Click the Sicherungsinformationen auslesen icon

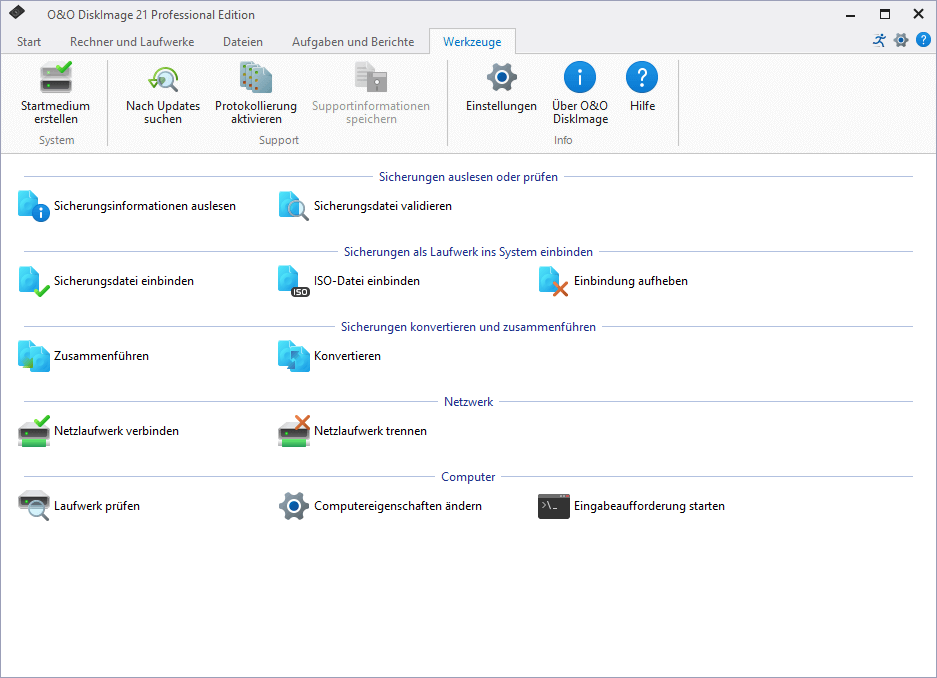pyautogui.click(x=33, y=206)
